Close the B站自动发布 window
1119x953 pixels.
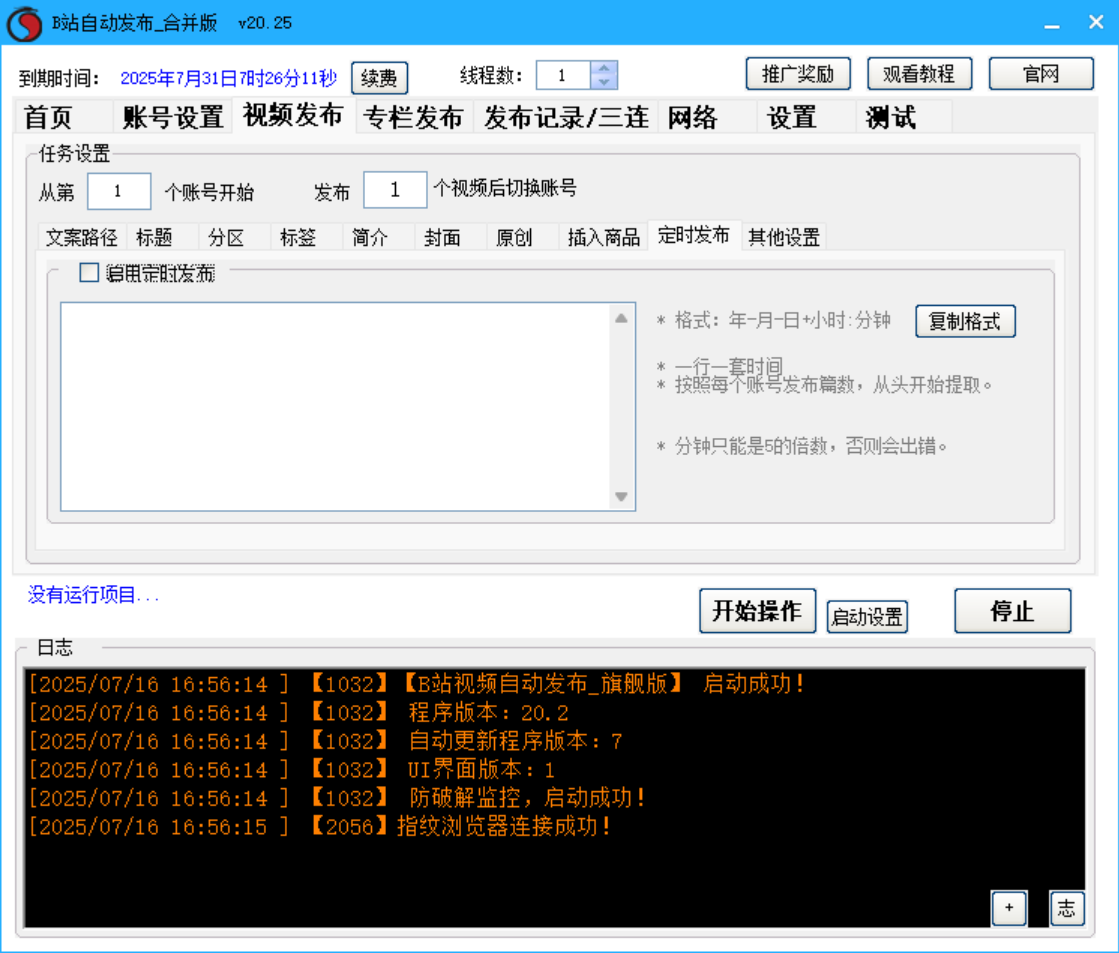pos(1096,22)
